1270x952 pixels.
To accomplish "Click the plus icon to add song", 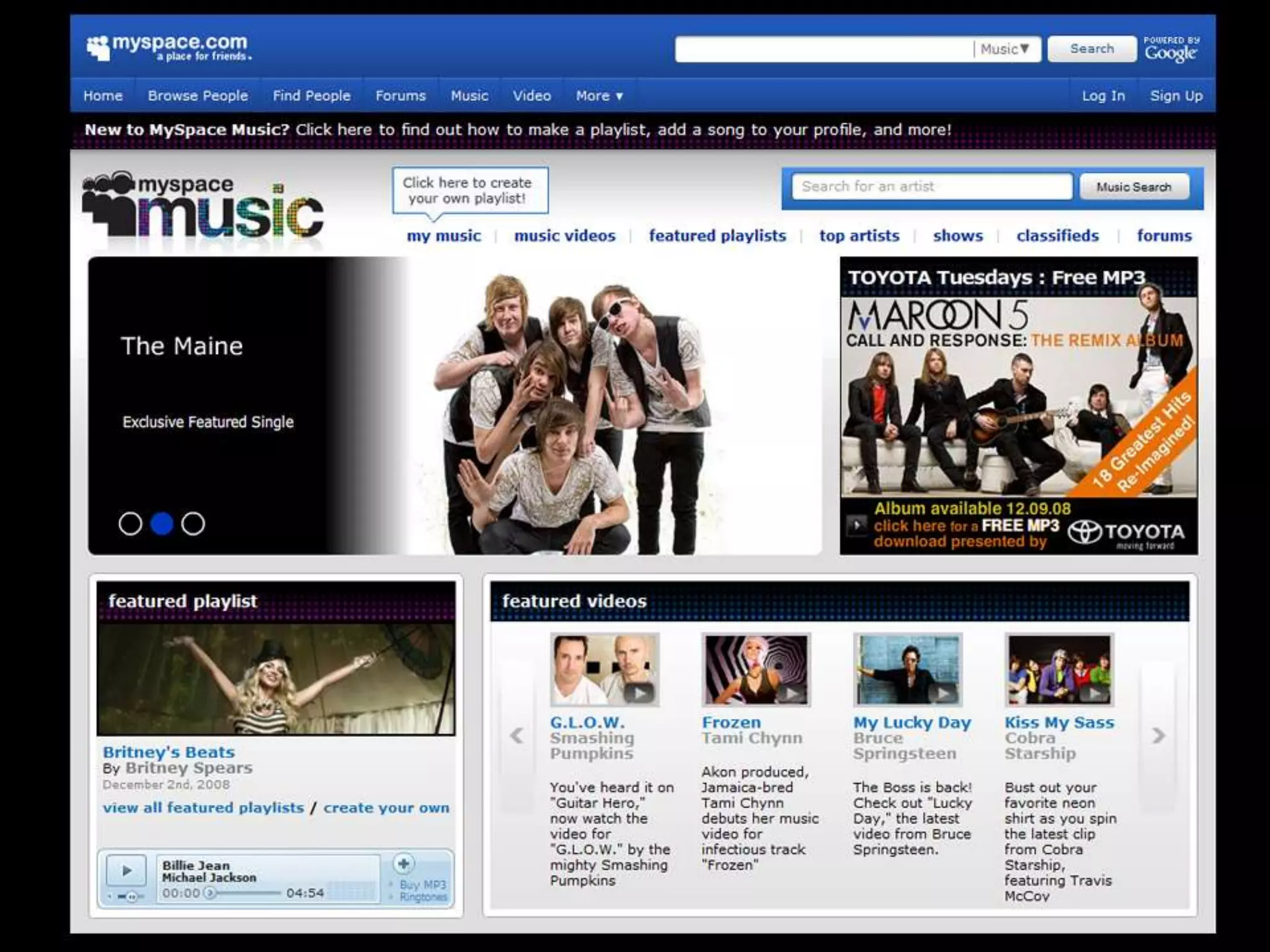I will pos(403,863).
